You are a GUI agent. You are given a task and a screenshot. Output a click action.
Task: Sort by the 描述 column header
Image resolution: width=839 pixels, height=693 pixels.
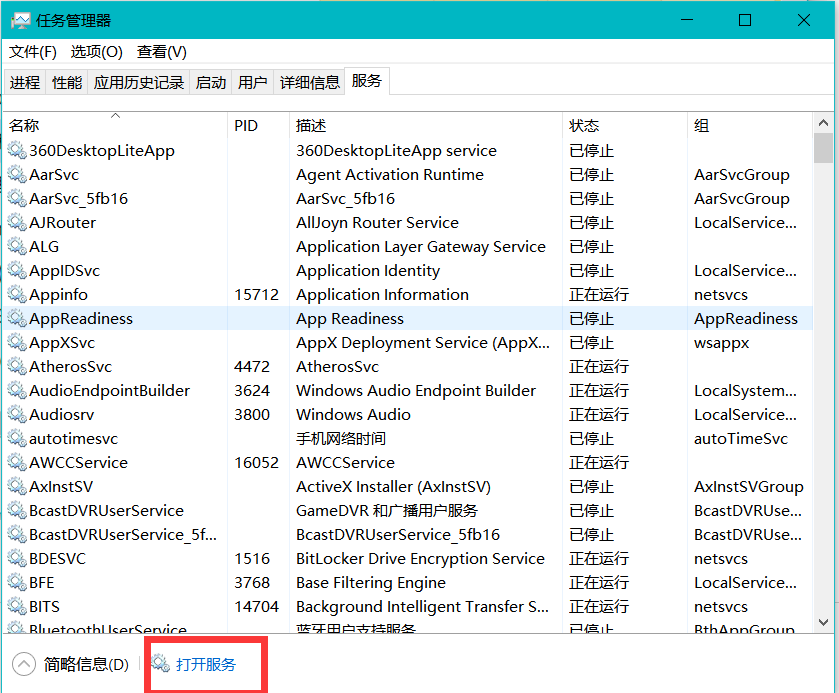tap(426, 125)
